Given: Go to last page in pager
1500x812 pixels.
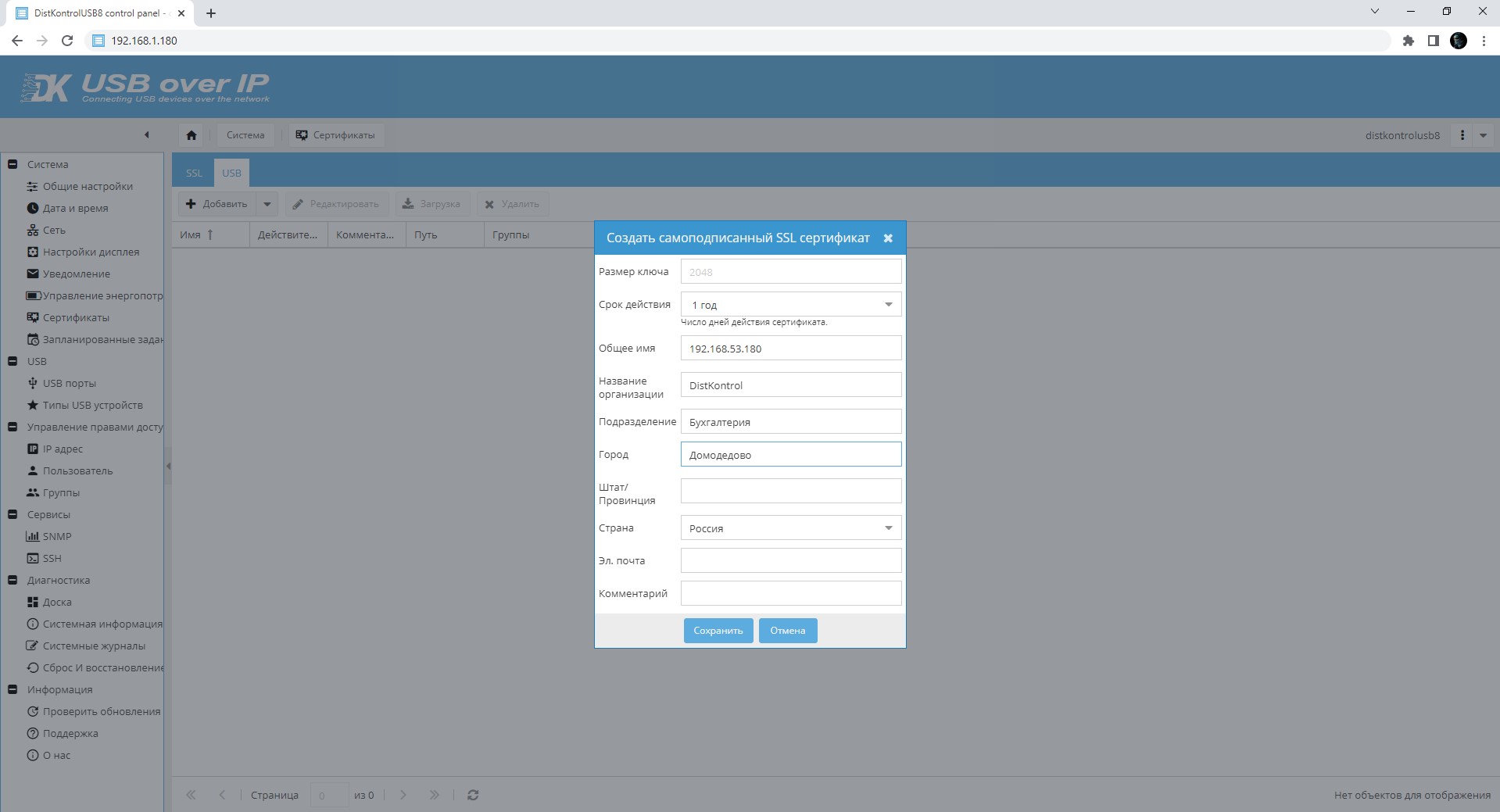Looking at the screenshot, I should (434, 795).
